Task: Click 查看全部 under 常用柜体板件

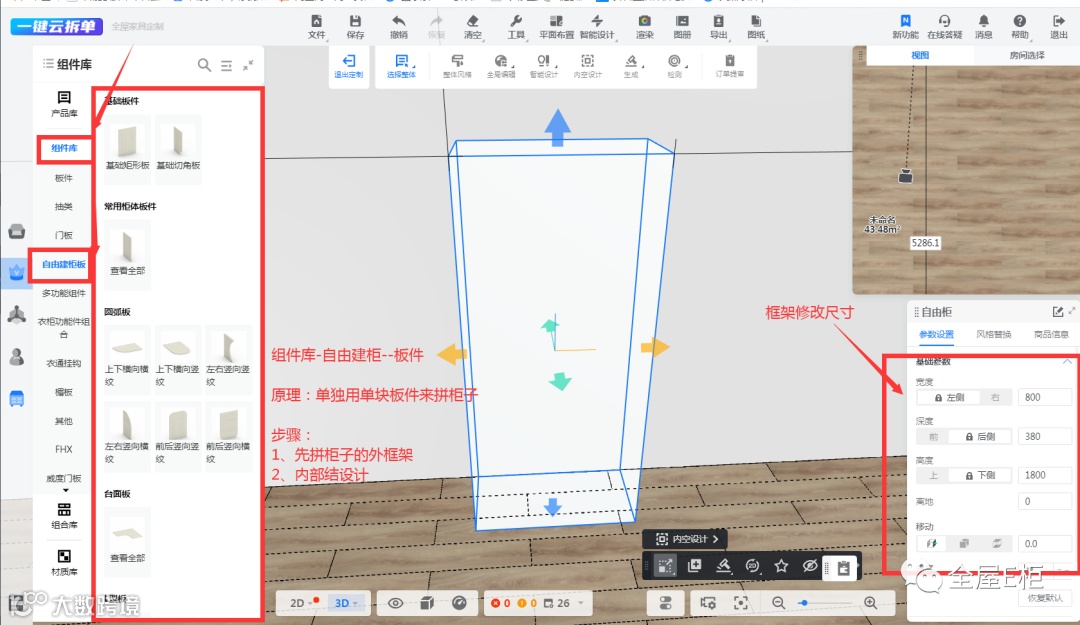Action: (127, 253)
